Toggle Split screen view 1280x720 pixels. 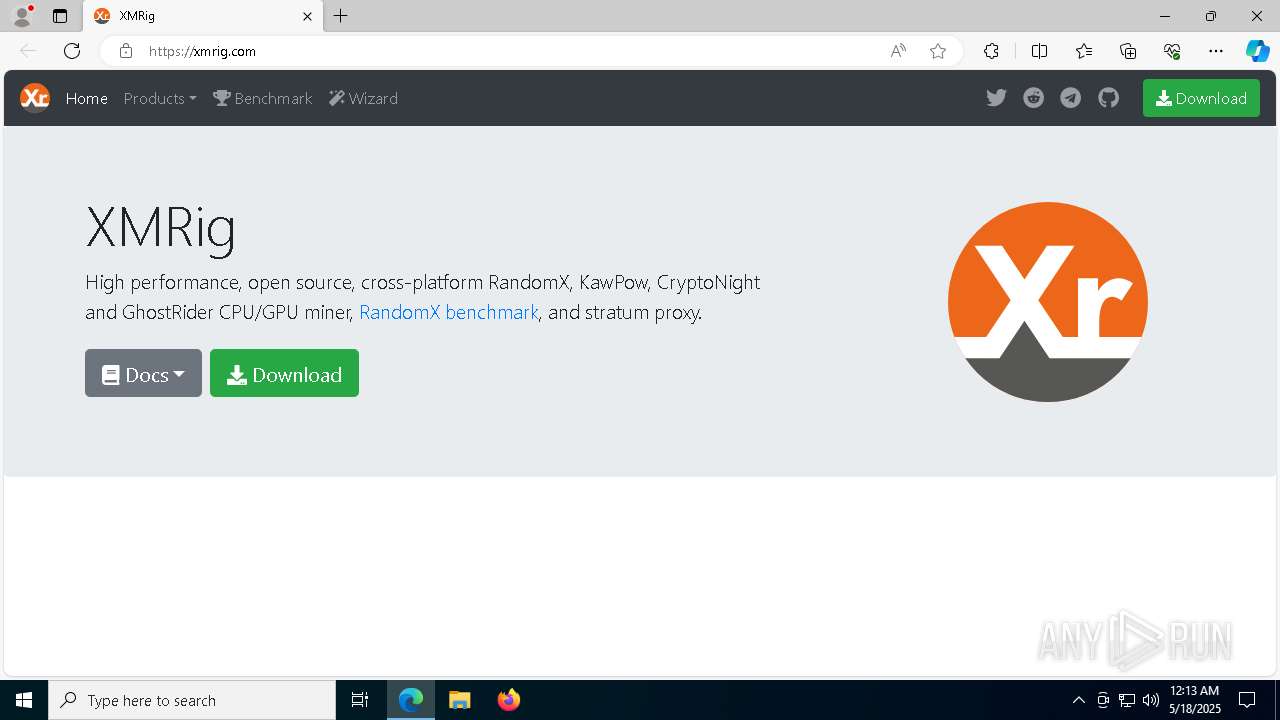point(1039,51)
